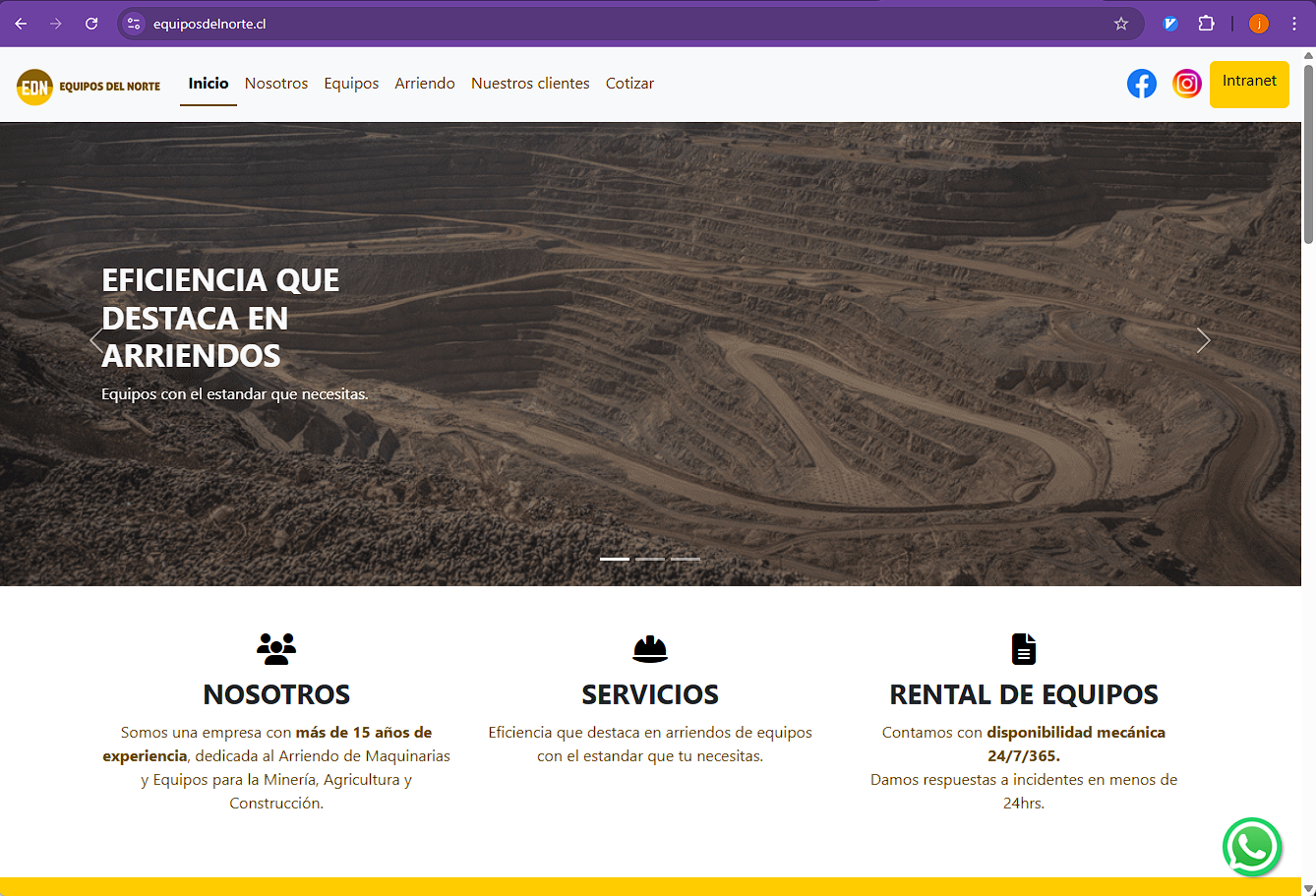This screenshot has height=896, width=1316.
Task: Click the Equipos del Norte logo
Action: point(89,87)
